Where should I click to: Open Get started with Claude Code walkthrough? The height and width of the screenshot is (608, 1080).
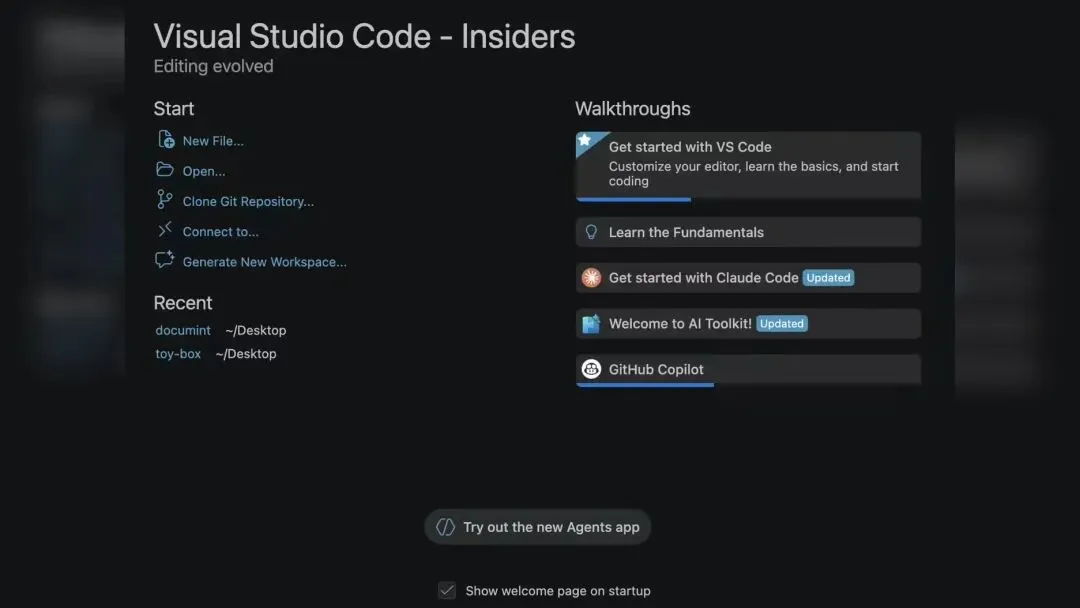point(748,277)
